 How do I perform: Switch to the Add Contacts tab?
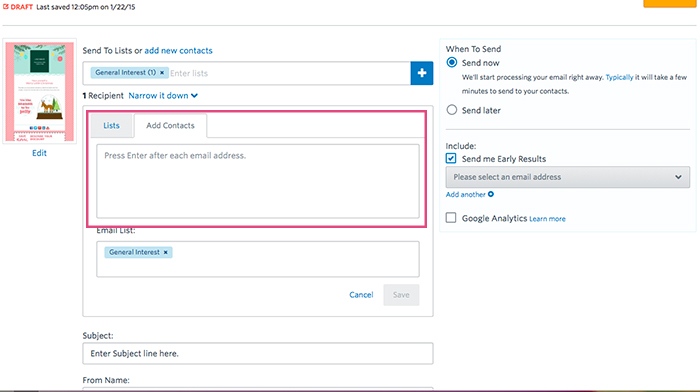click(x=170, y=125)
